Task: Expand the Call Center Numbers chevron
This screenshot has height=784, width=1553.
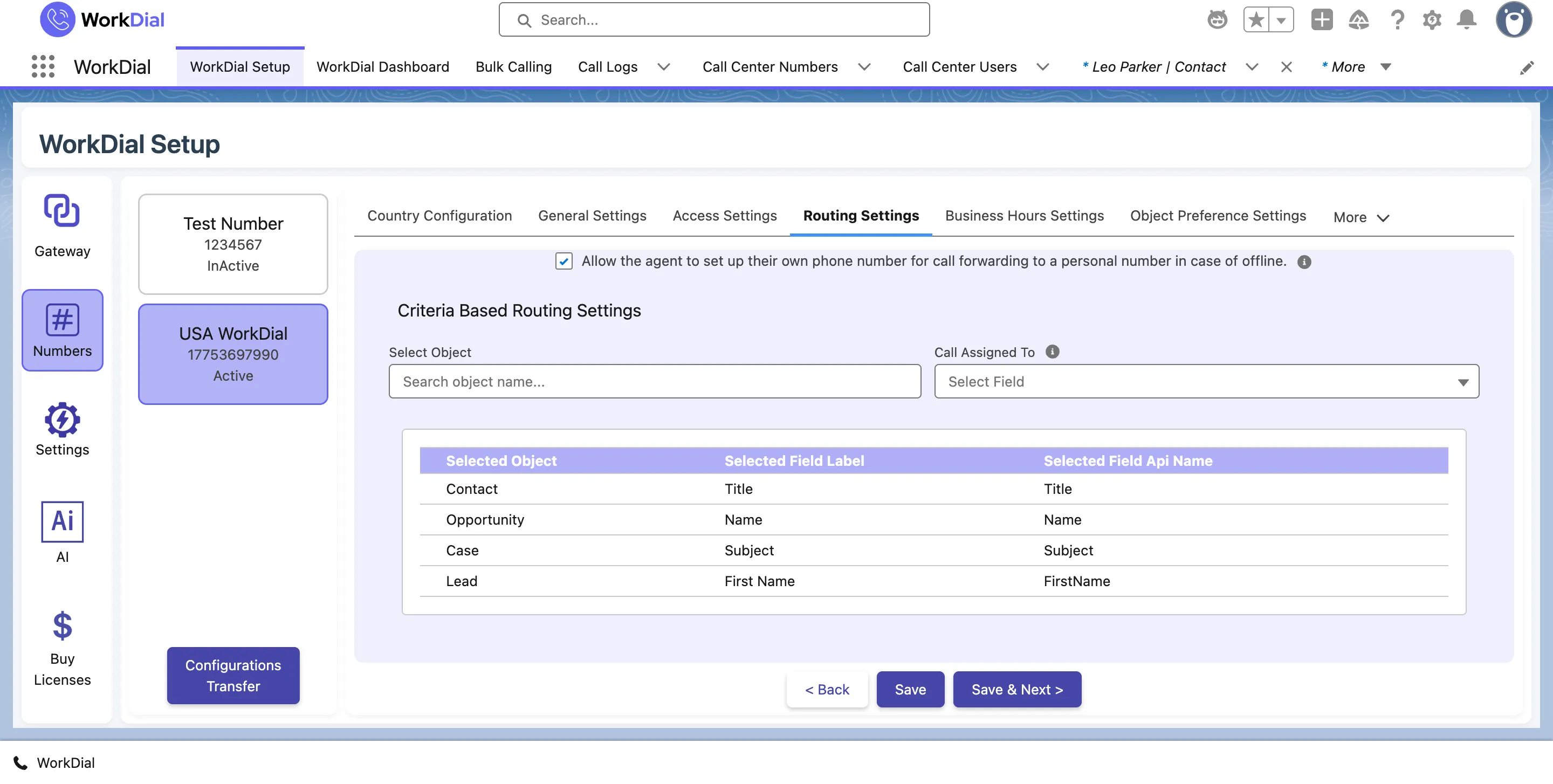Action: tap(864, 67)
